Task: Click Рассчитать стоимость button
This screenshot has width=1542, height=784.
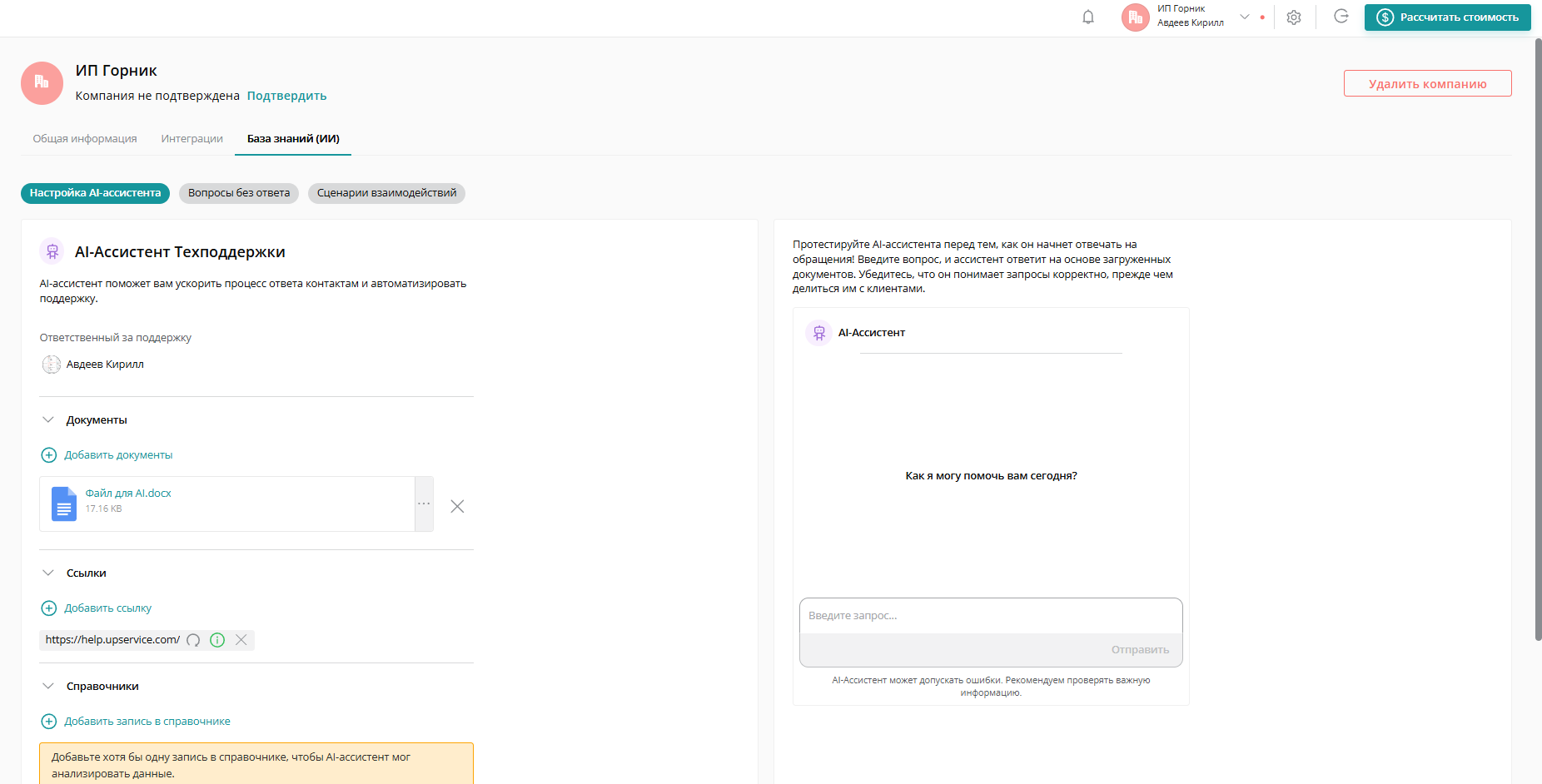Action: 1447,17
